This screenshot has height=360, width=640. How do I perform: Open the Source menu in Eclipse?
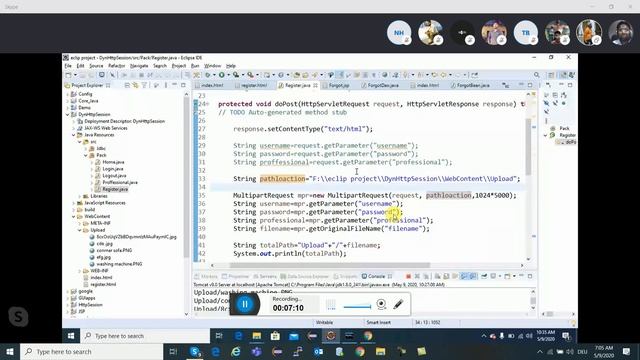pyautogui.click(x=96, y=66)
